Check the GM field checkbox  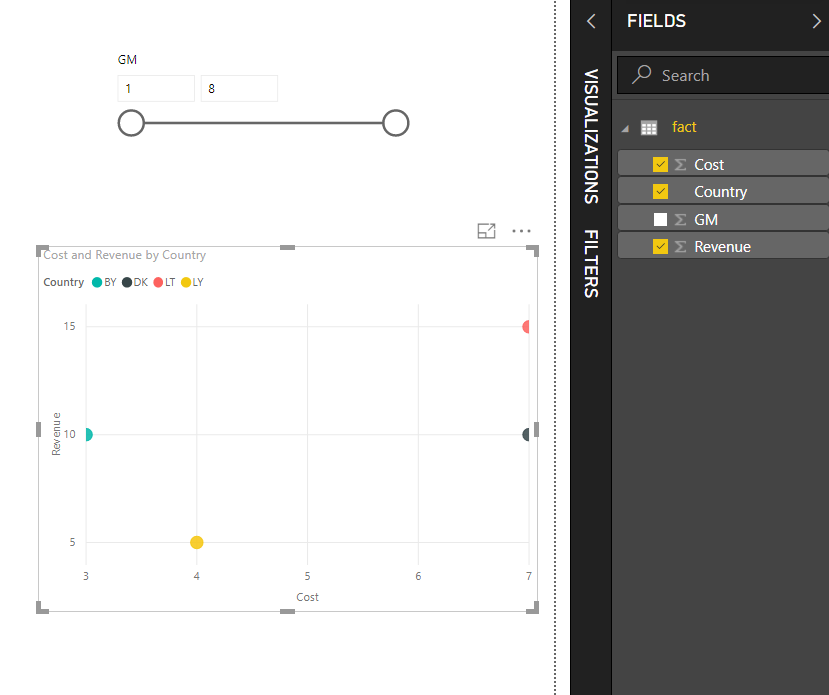[x=660, y=219]
